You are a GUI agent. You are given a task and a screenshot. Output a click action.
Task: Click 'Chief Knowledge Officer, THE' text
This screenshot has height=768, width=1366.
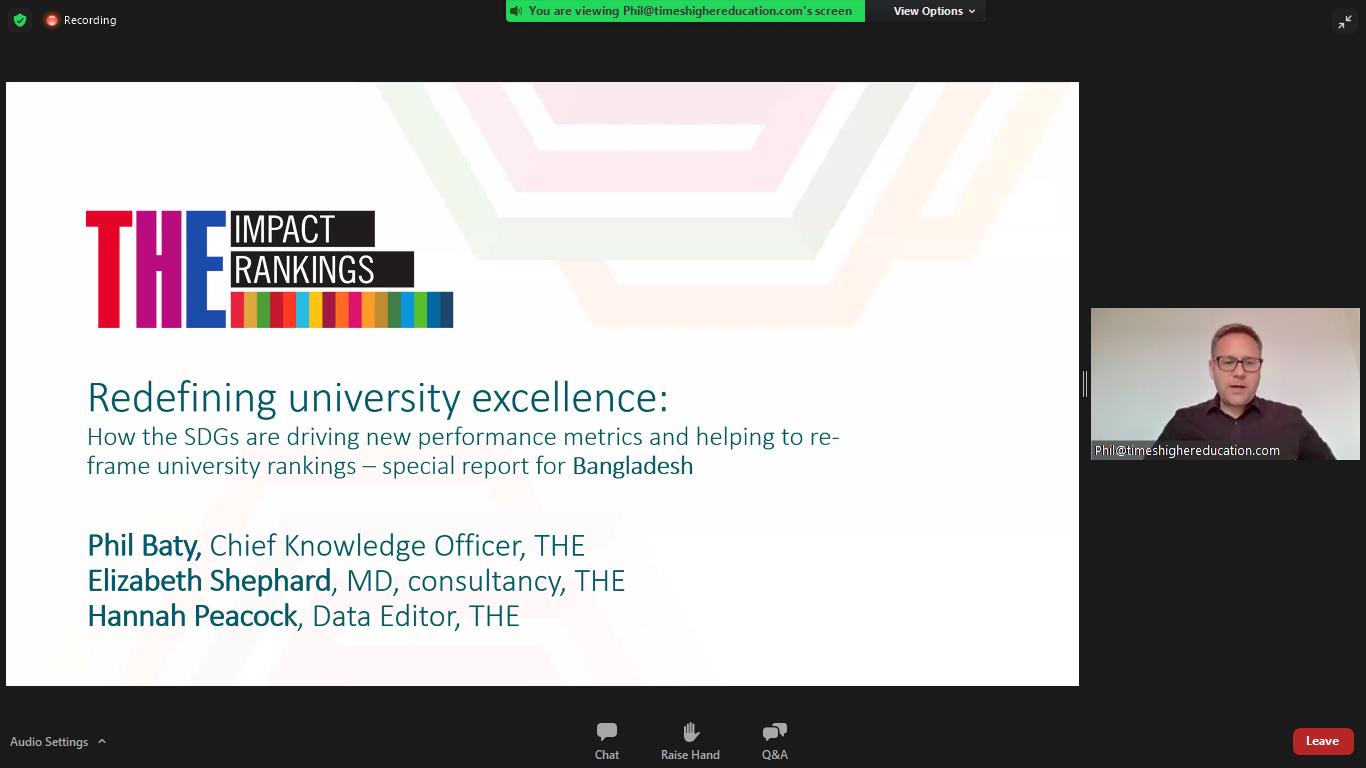click(x=397, y=545)
